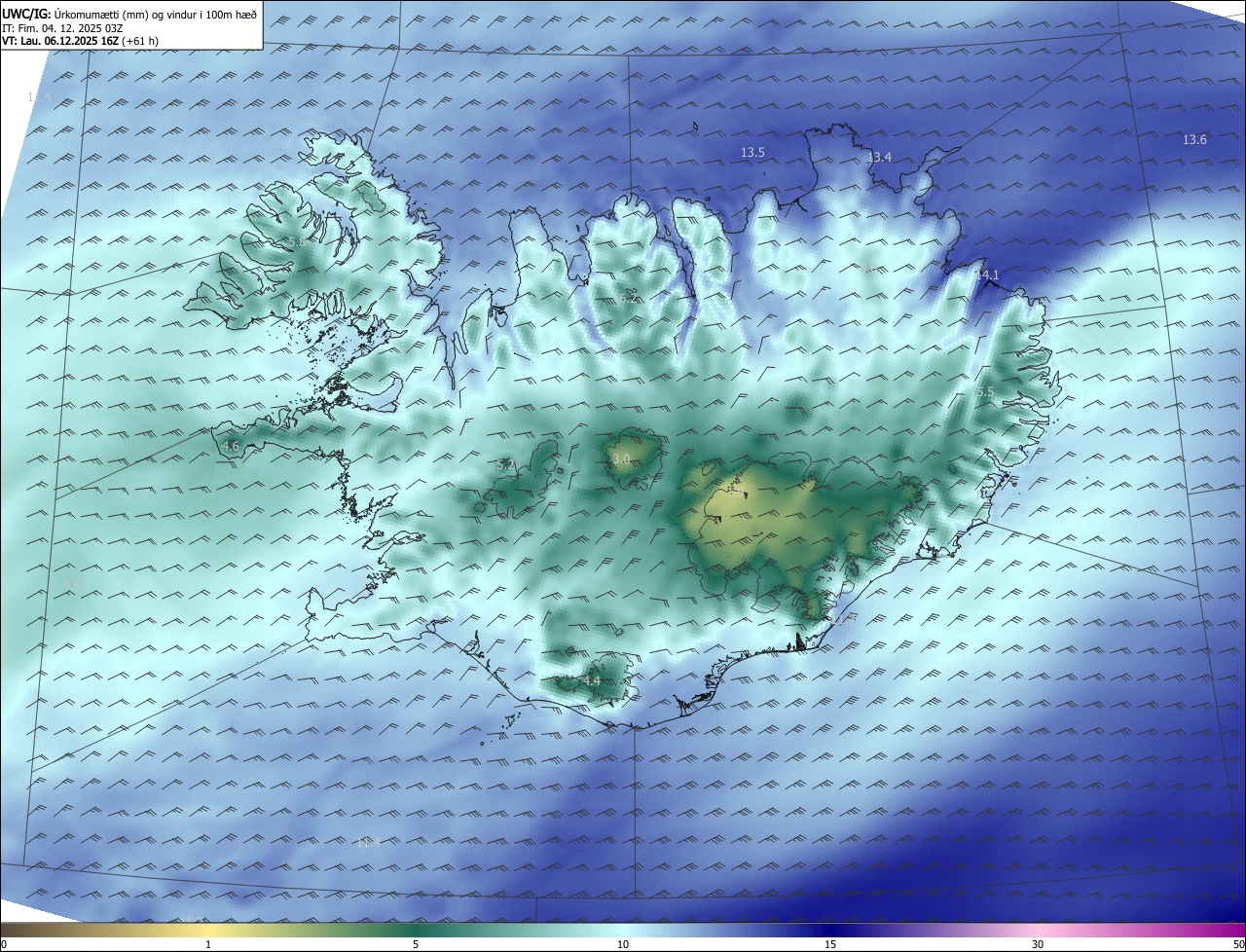Click the 8.4 value label in the southwest sea

point(71,583)
